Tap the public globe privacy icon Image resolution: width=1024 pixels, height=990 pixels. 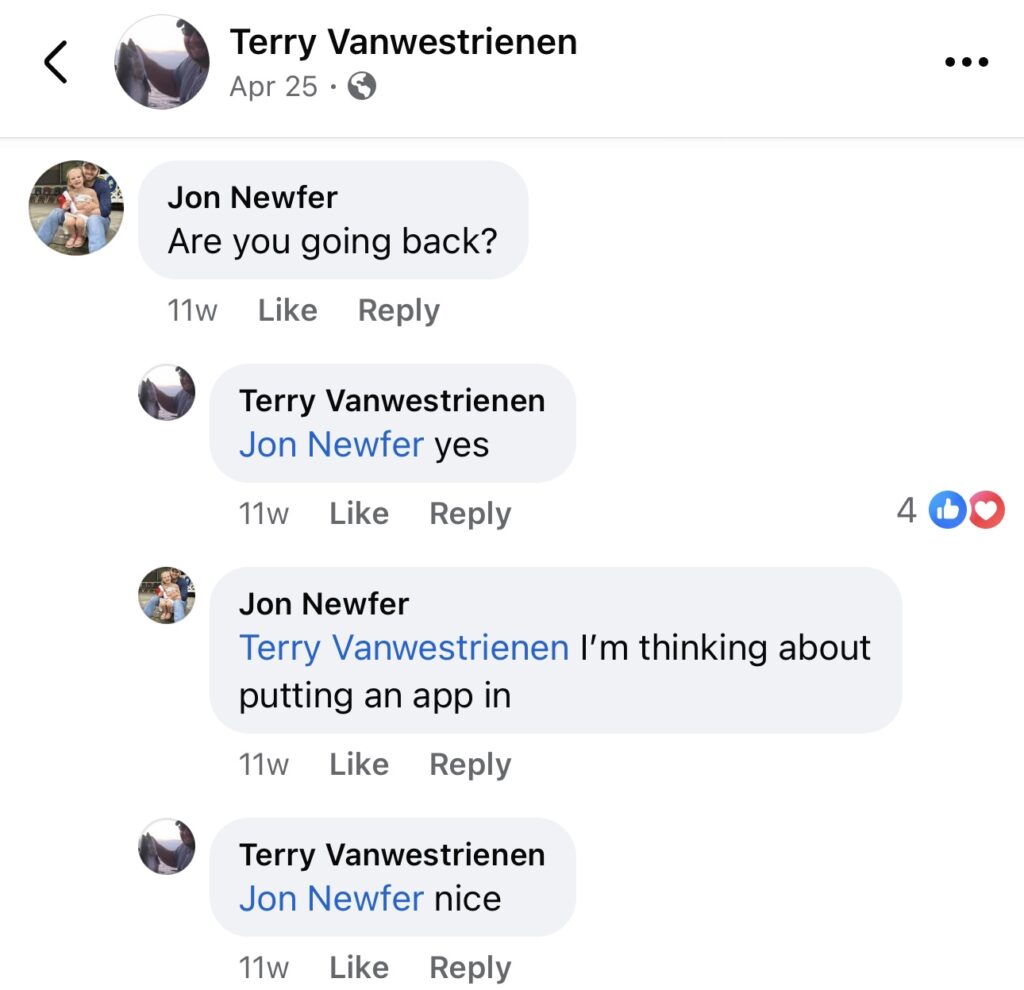point(361,87)
